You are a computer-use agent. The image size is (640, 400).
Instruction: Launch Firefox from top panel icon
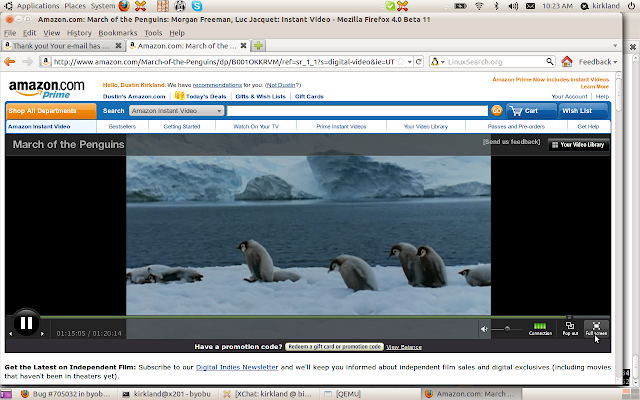pos(124,6)
